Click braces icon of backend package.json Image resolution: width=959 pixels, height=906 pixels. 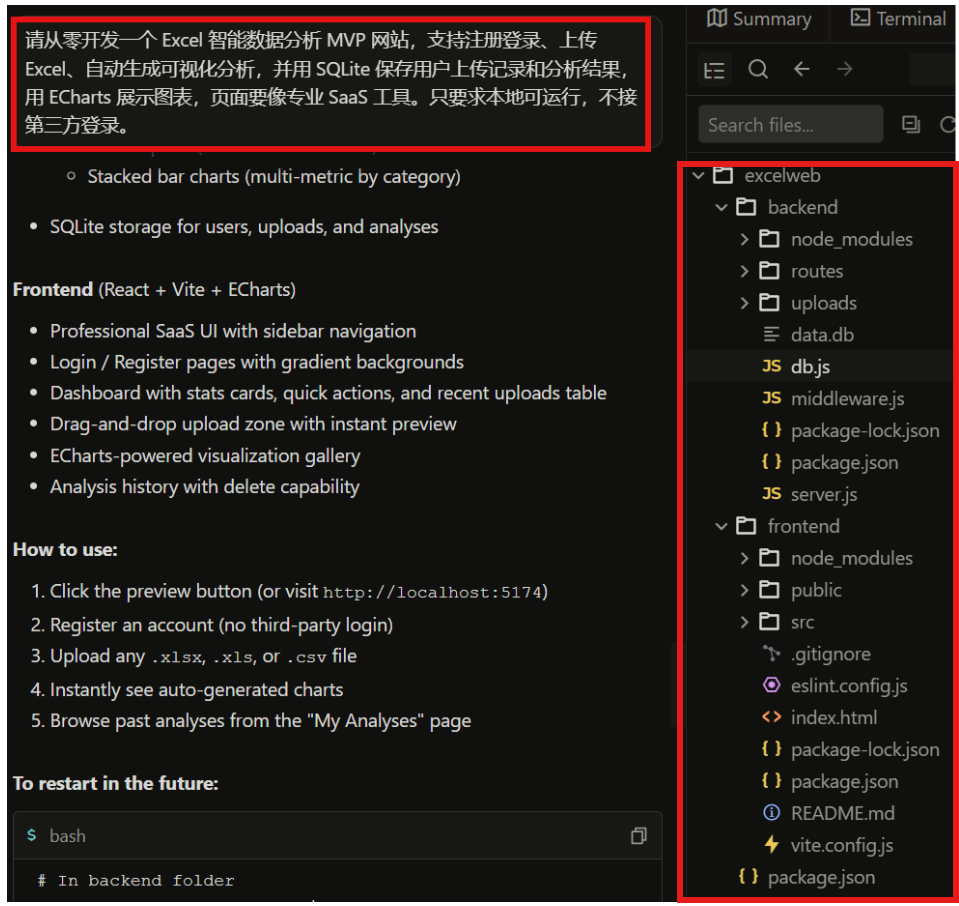pos(771,462)
